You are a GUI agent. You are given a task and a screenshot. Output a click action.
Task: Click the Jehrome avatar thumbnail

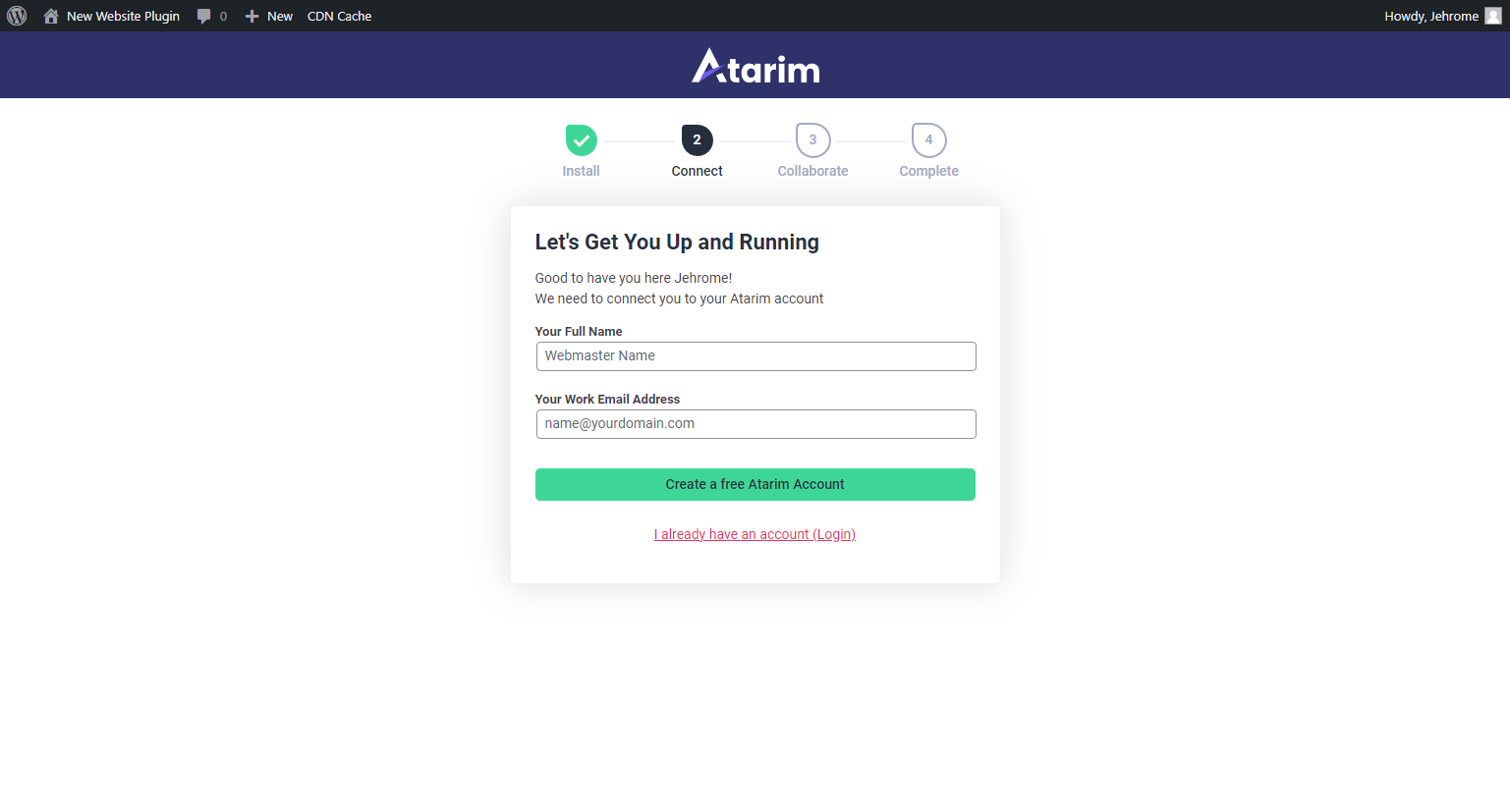[x=1493, y=16]
